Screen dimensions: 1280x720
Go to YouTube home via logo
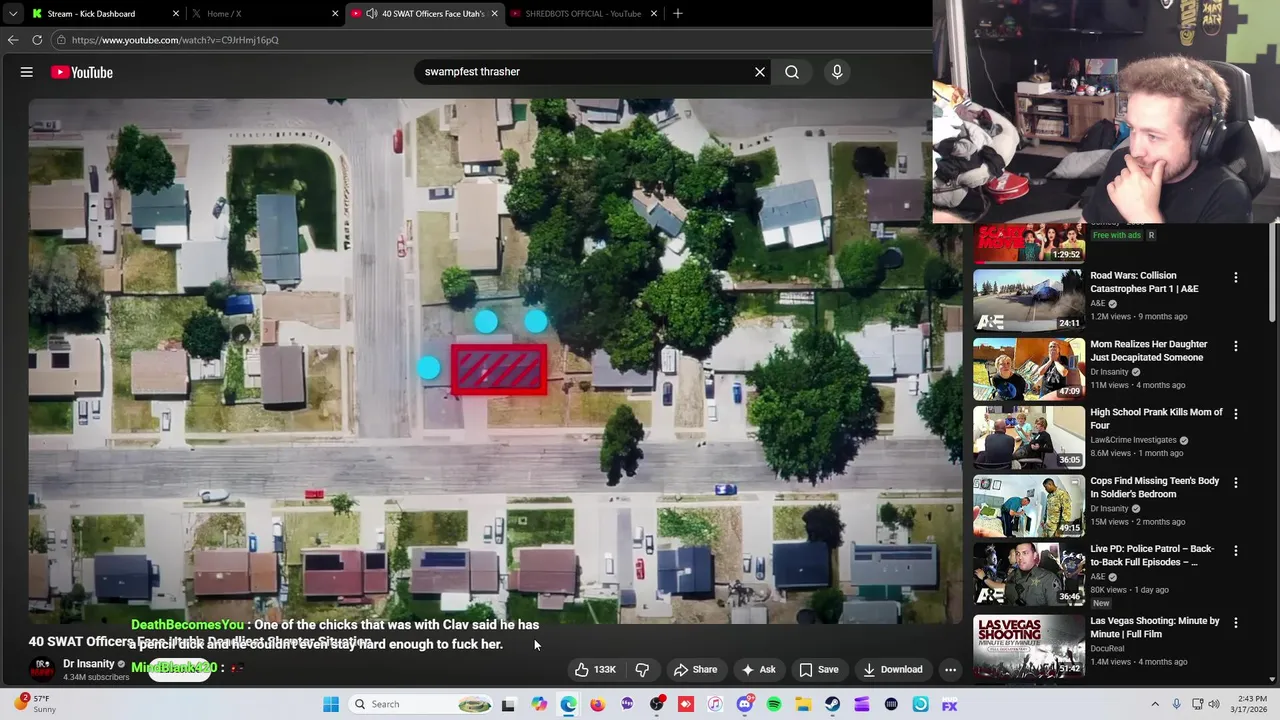(82, 72)
